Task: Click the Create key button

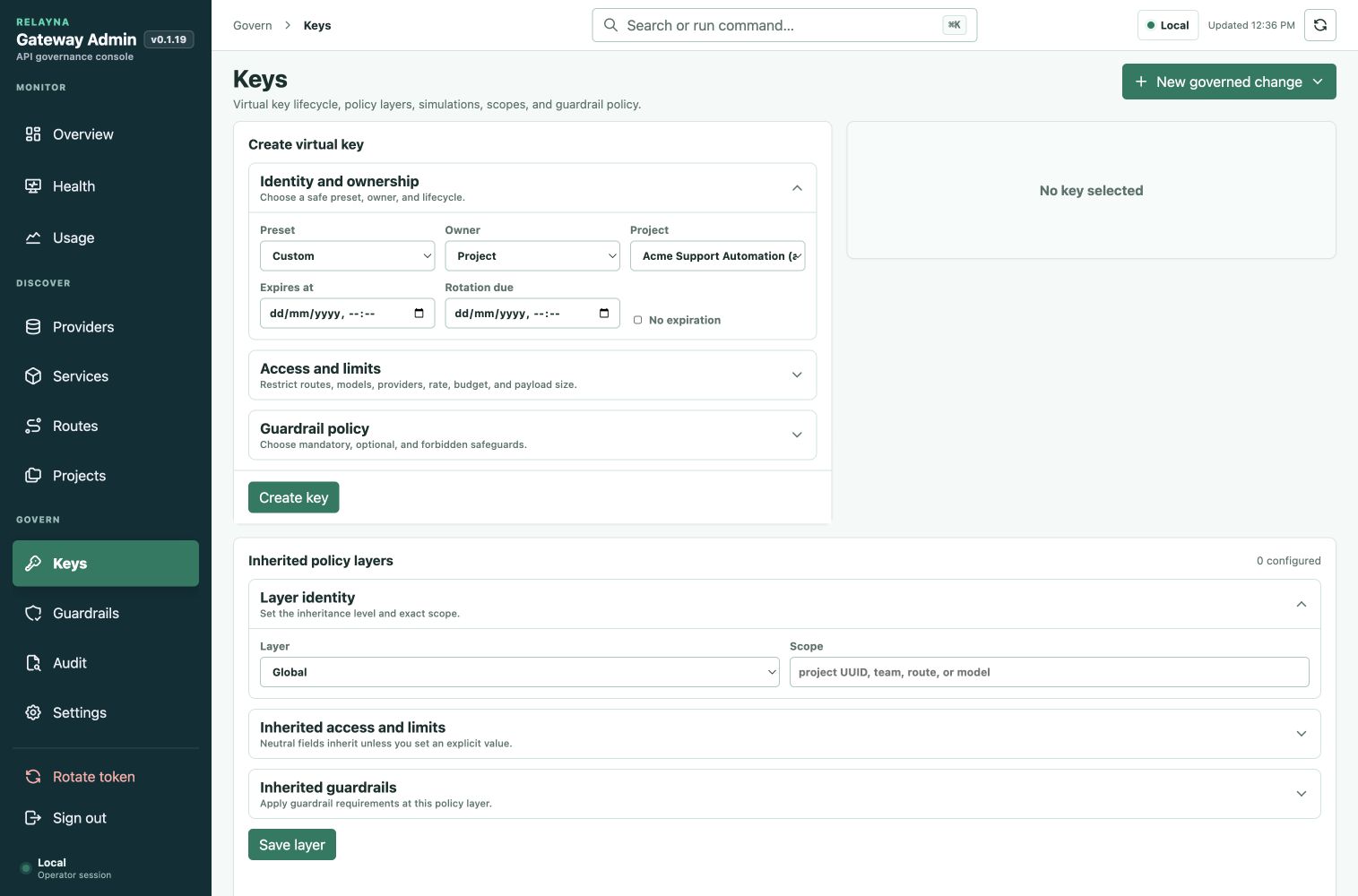Action: point(294,497)
